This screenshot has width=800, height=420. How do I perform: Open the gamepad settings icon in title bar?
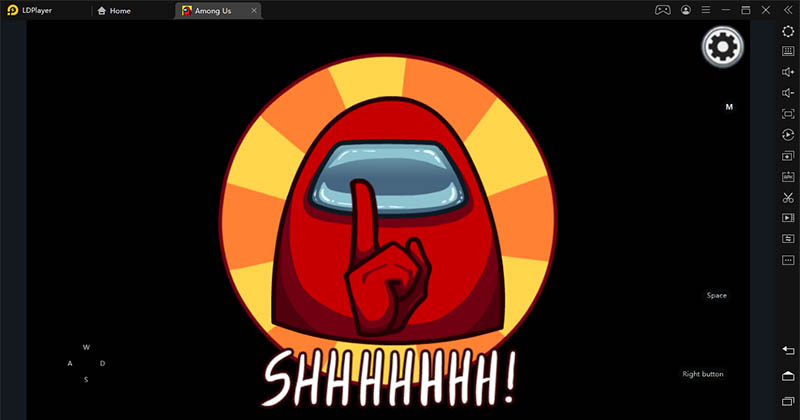tap(663, 10)
